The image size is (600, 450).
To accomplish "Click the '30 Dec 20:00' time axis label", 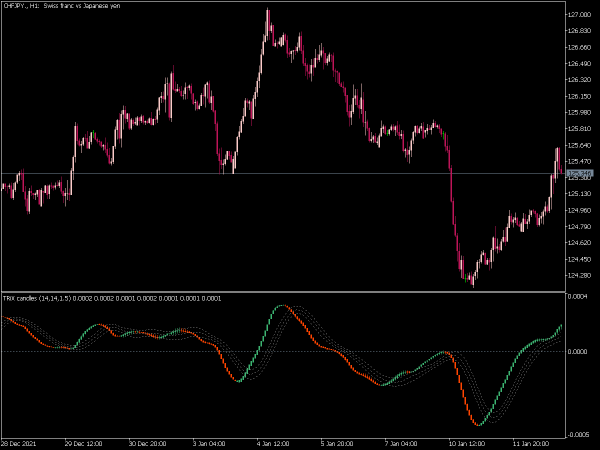I will point(147,444).
